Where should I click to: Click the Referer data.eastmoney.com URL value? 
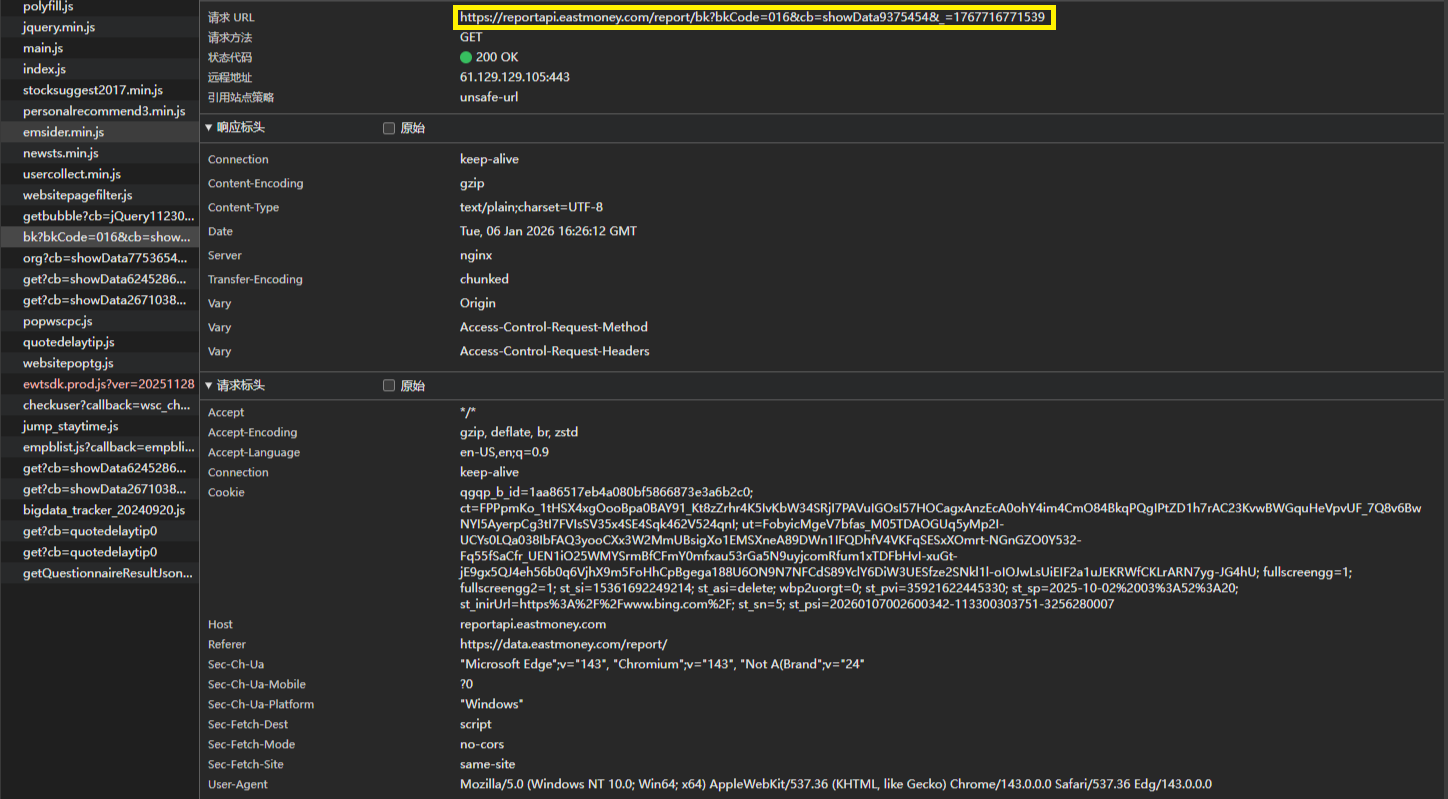(563, 644)
